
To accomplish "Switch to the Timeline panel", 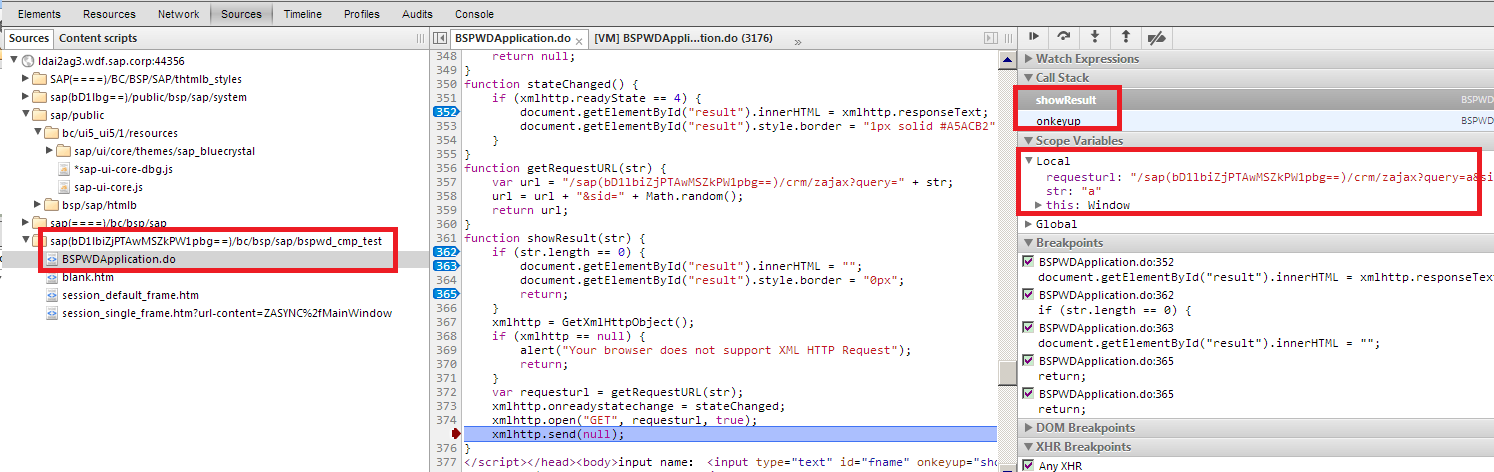I will tap(303, 14).
